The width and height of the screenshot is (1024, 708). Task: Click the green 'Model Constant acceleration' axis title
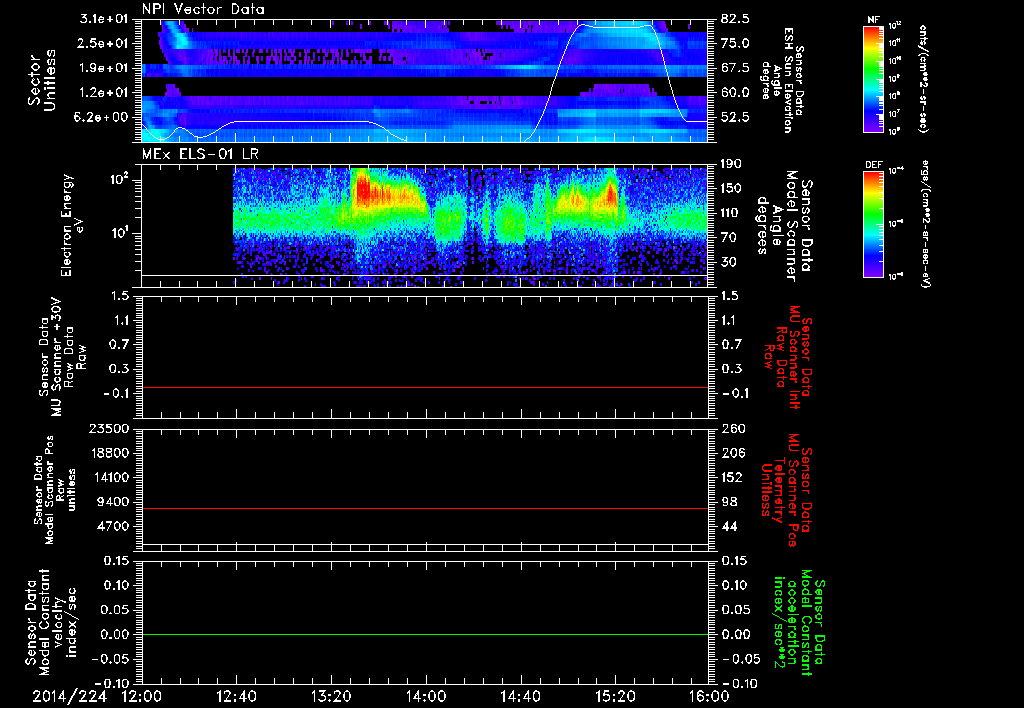click(800, 624)
